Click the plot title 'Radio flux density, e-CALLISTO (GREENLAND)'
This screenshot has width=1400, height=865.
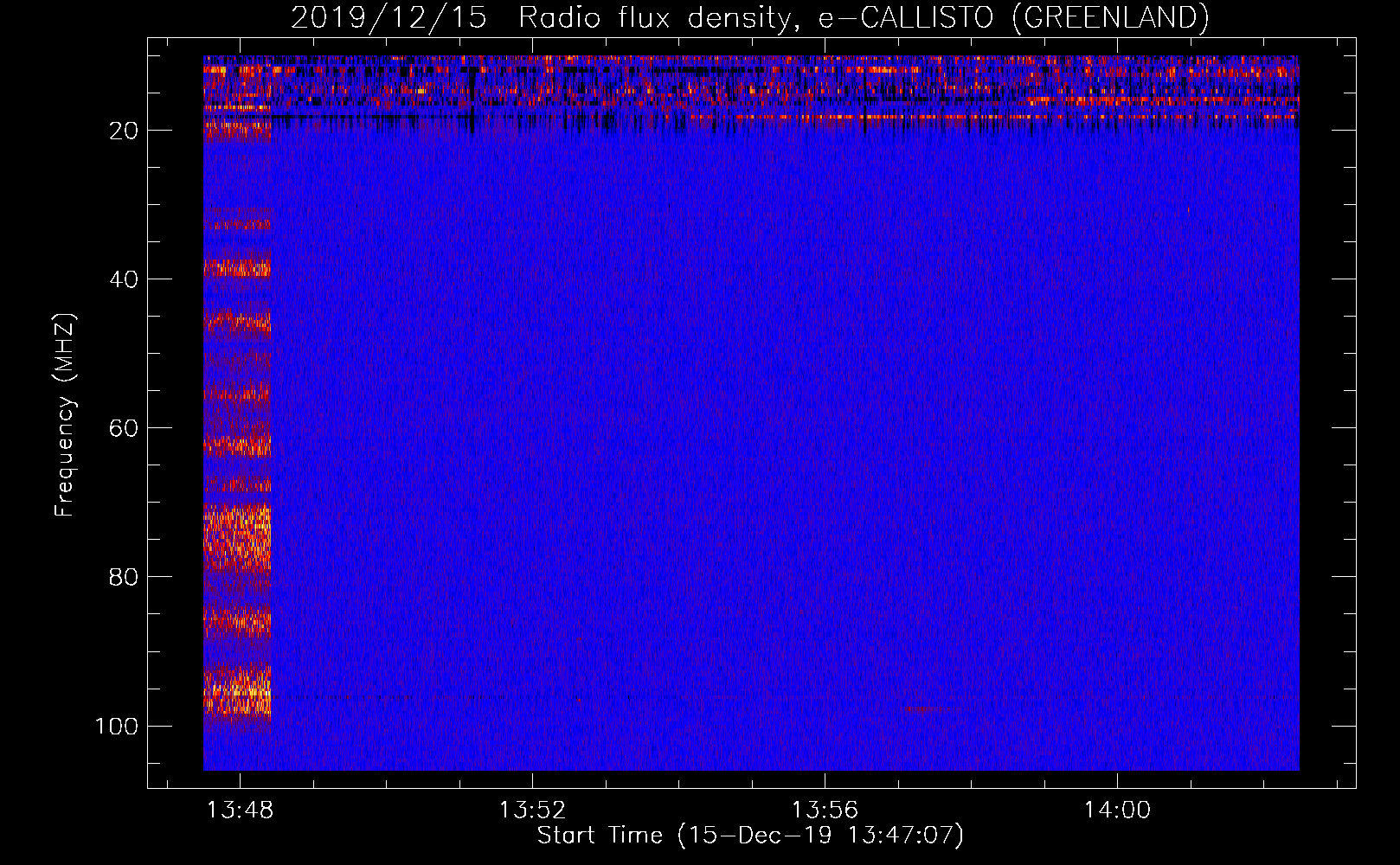click(x=864, y=17)
